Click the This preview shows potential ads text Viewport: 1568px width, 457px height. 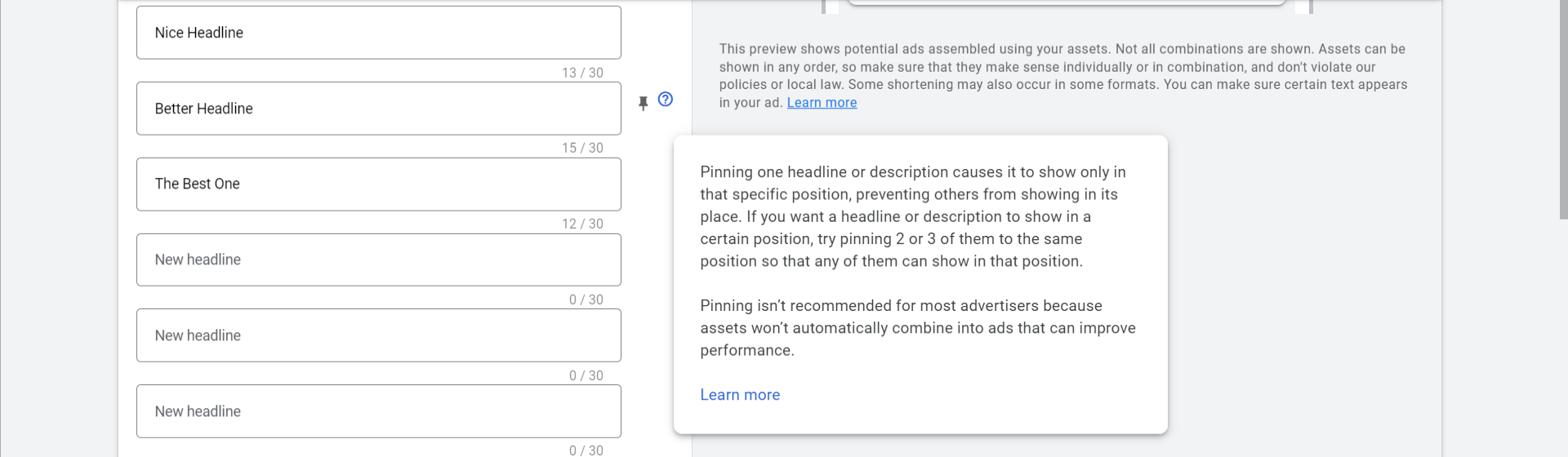(x=1063, y=76)
